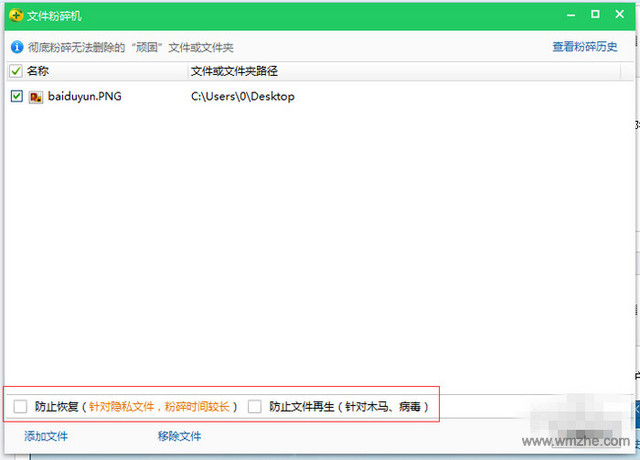Viewport: 640px width, 460px height.
Task: Sort by the 文件或文件夹路径 column header
Action: tap(234, 71)
